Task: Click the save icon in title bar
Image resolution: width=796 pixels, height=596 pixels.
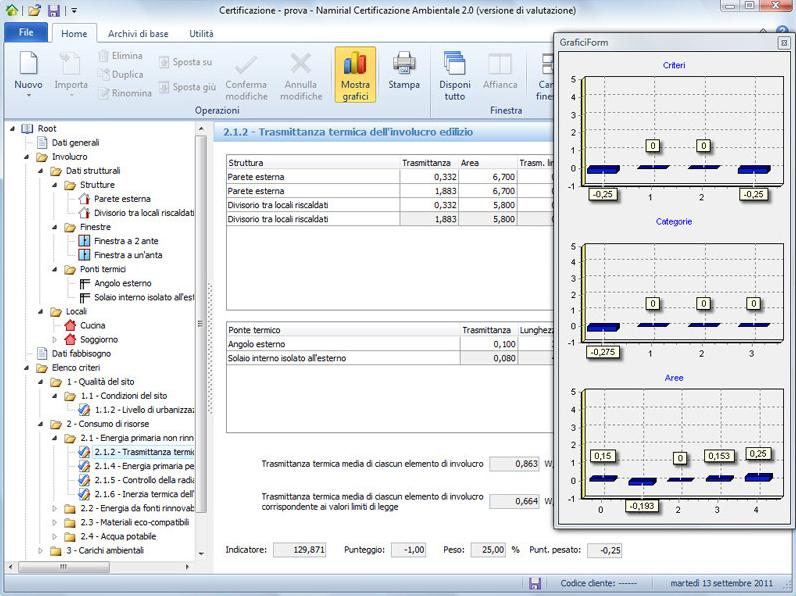Action: click(54, 10)
